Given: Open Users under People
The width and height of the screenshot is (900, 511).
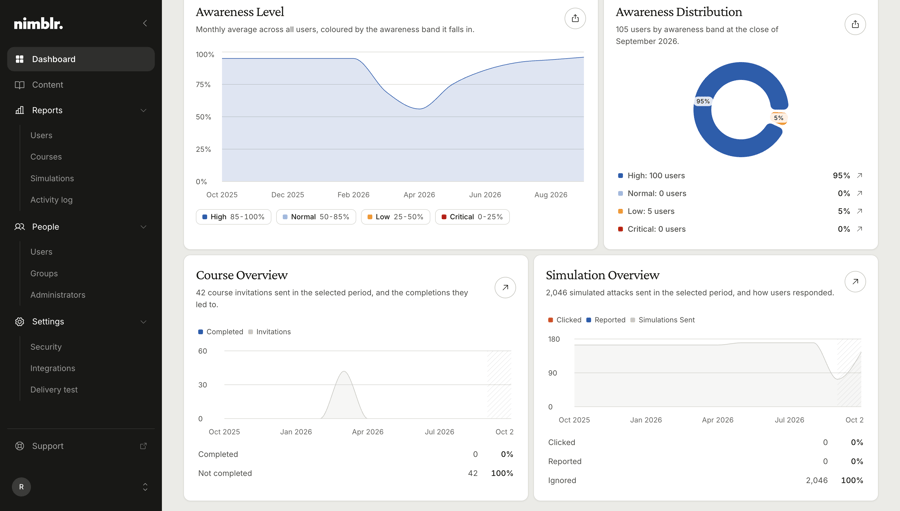Looking at the screenshot, I should click(x=41, y=252).
